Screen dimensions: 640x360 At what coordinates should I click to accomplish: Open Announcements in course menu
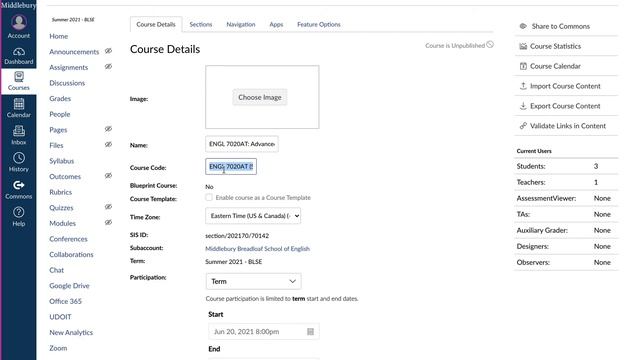pyautogui.click(x=74, y=52)
